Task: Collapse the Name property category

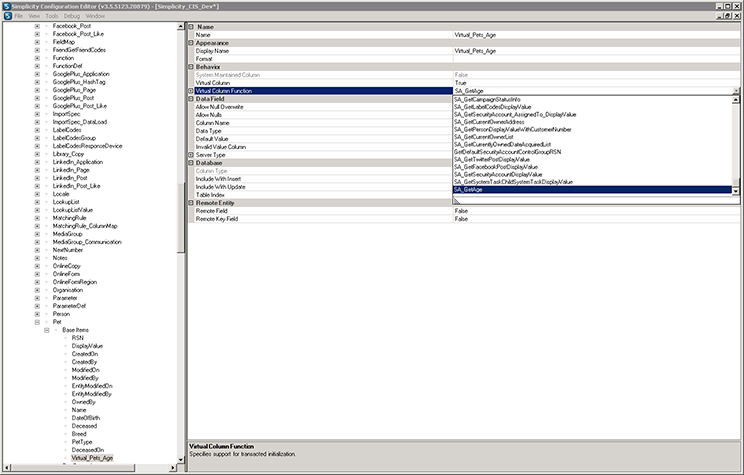Action: click(191, 27)
